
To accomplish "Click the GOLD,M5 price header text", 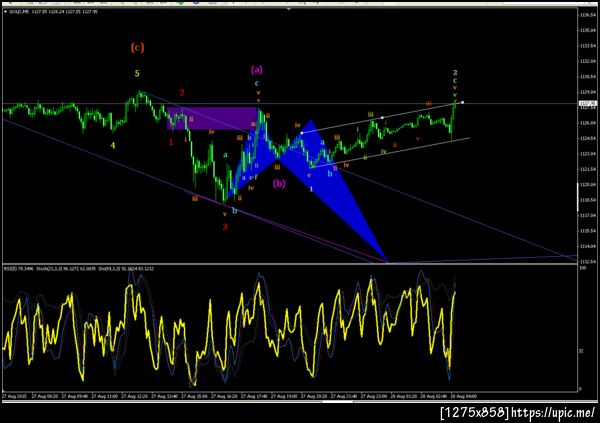I will pyautogui.click(x=53, y=12).
